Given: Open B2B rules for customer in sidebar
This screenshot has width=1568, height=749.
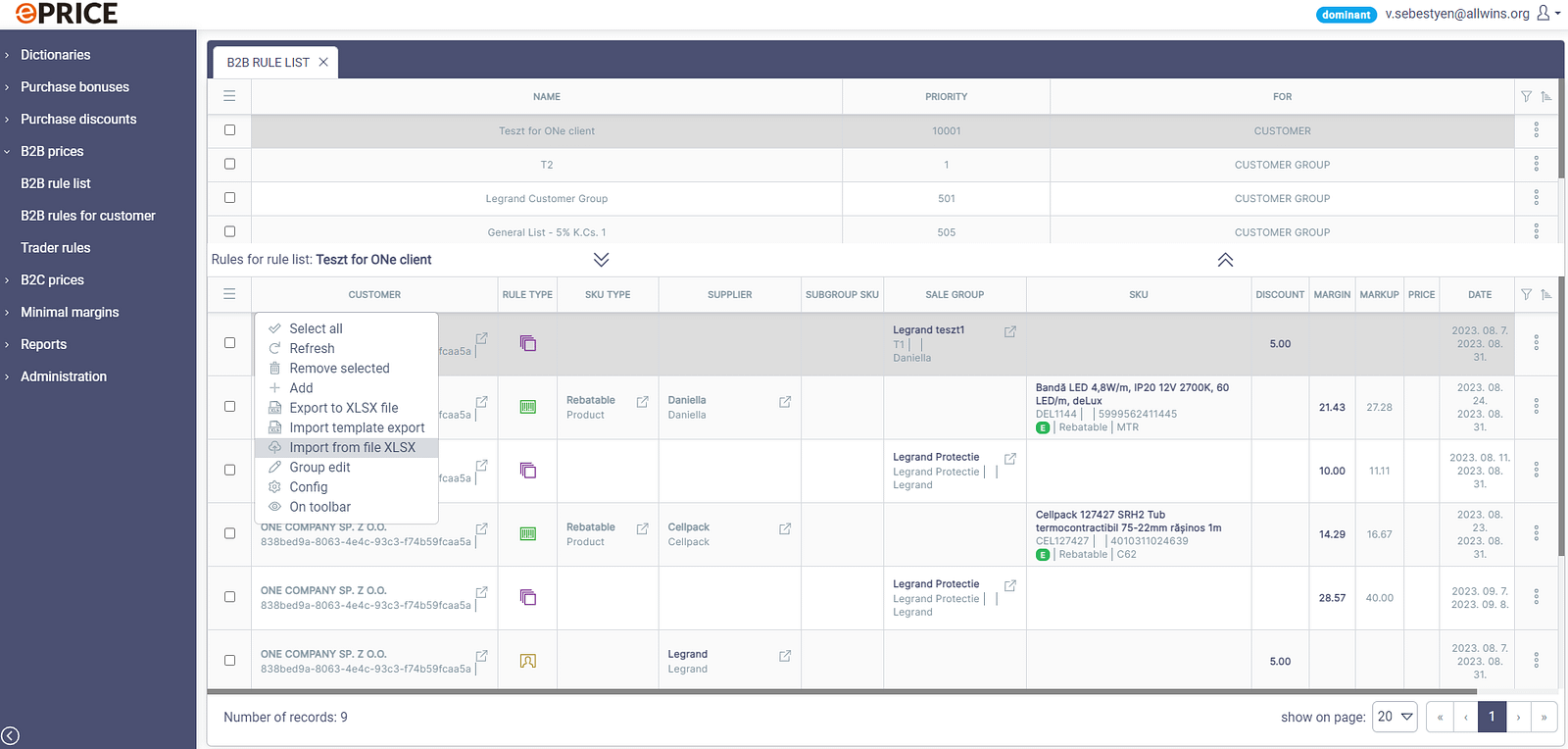Looking at the screenshot, I should (87, 216).
